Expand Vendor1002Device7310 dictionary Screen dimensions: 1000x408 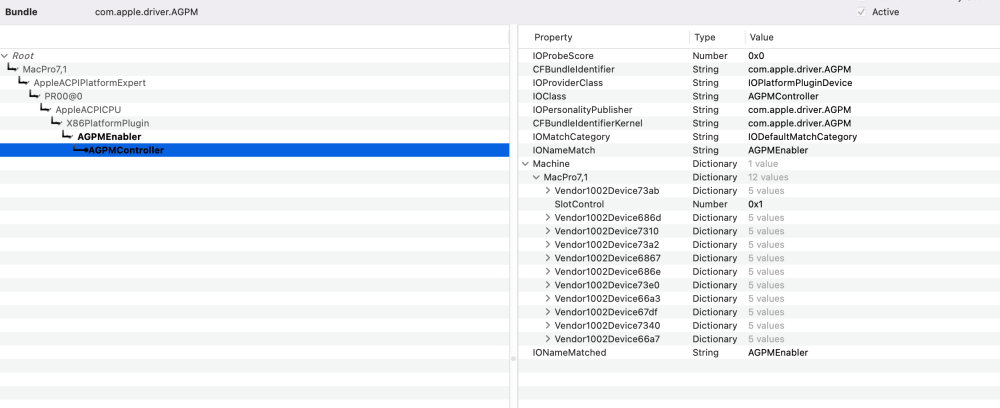click(x=547, y=231)
